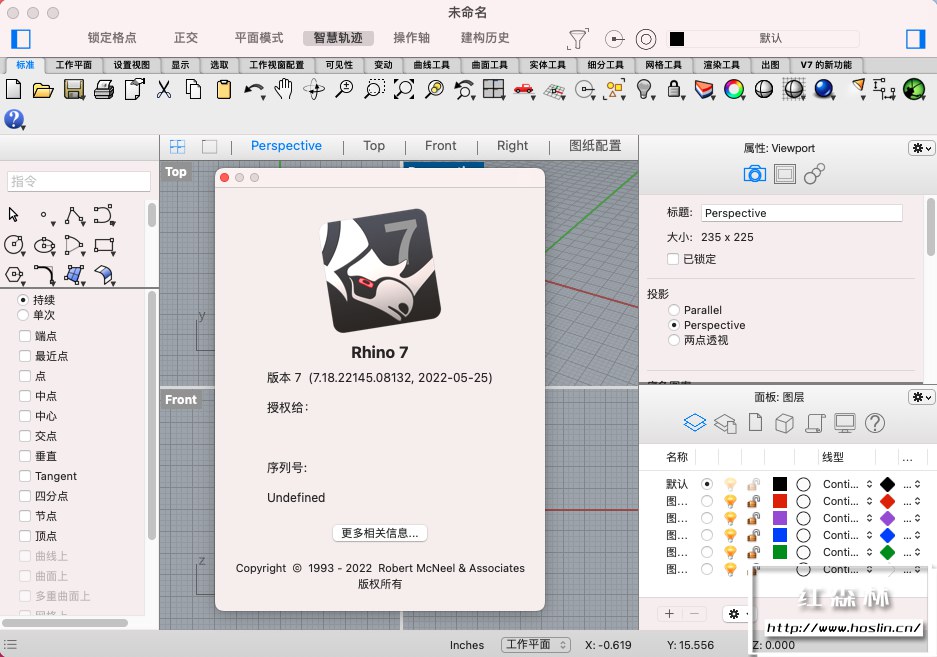937x657 pixels.
Task: Click 更多相关信息... button in About dialog
Action: click(379, 533)
